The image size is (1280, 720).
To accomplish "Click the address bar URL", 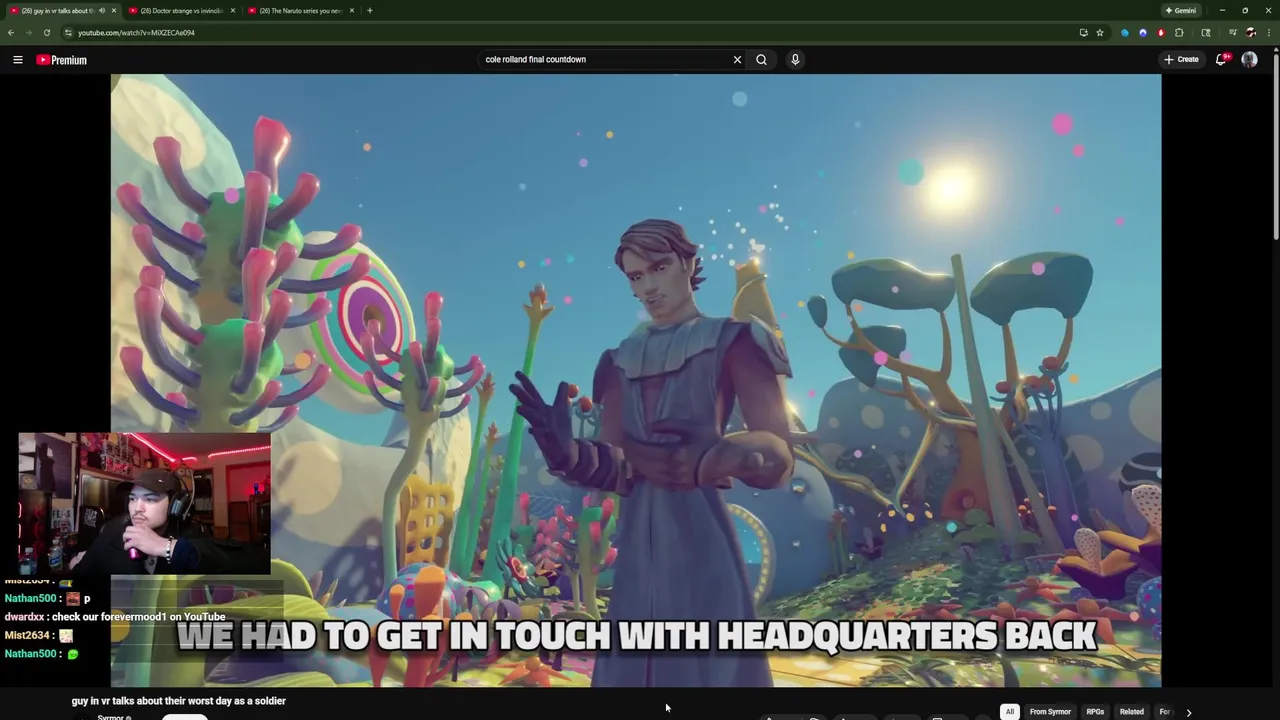I will click(136, 33).
